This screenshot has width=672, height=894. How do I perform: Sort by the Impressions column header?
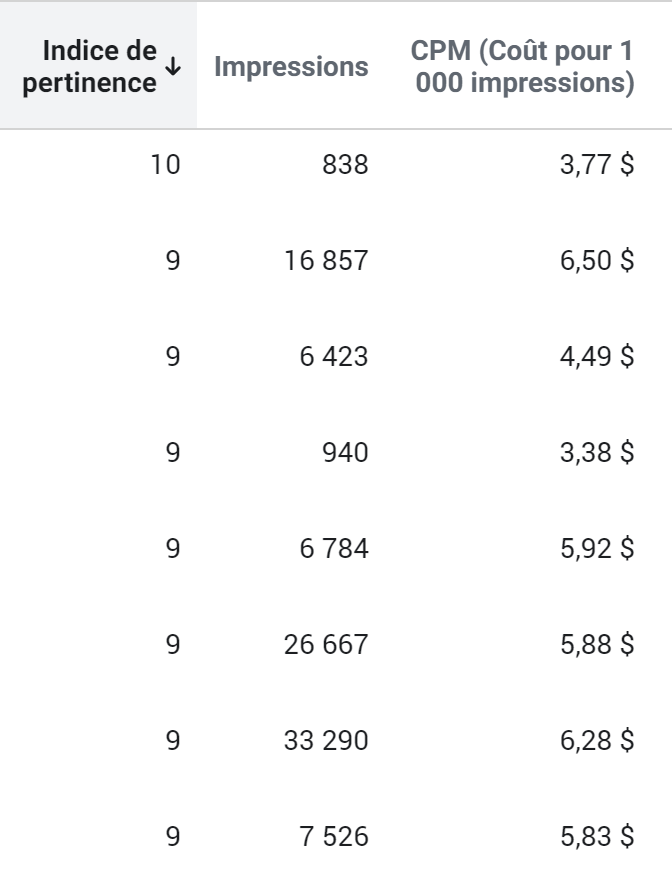pyautogui.click(x=291, y=67)
